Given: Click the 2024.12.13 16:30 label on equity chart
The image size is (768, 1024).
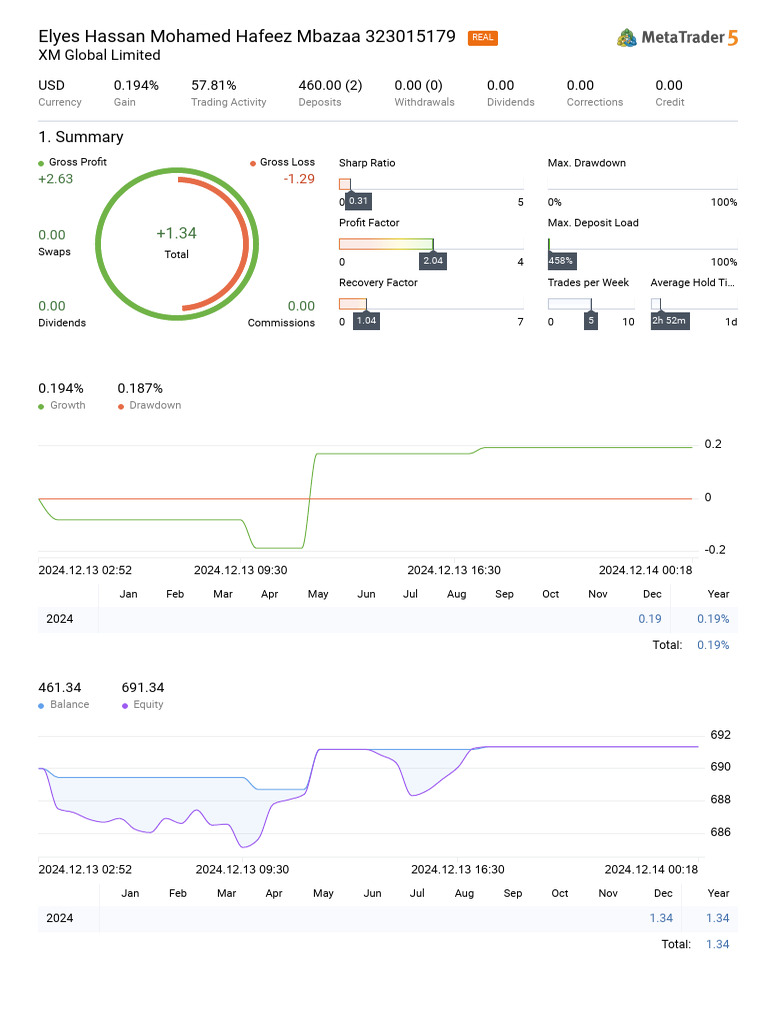Looking at the screenshot, I should [x=458, y=869].
